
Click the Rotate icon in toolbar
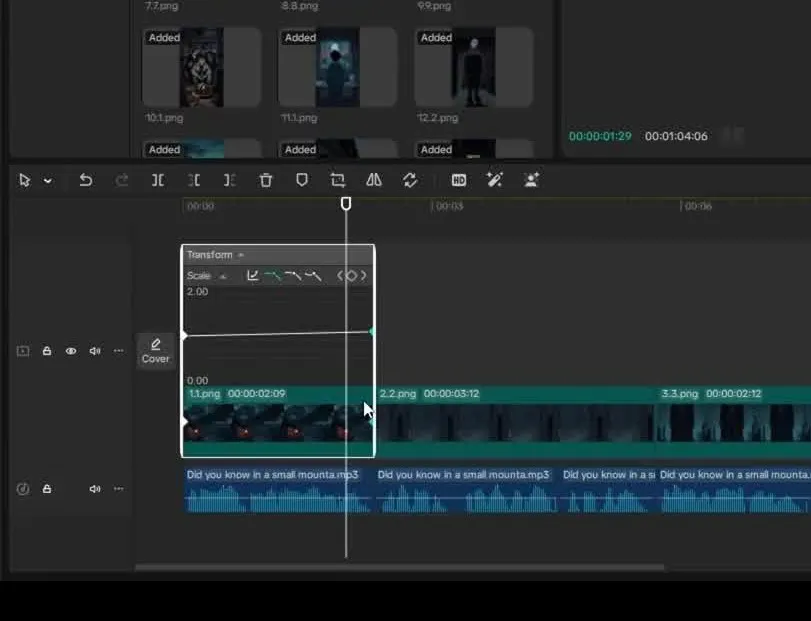(x=410, y=180)
